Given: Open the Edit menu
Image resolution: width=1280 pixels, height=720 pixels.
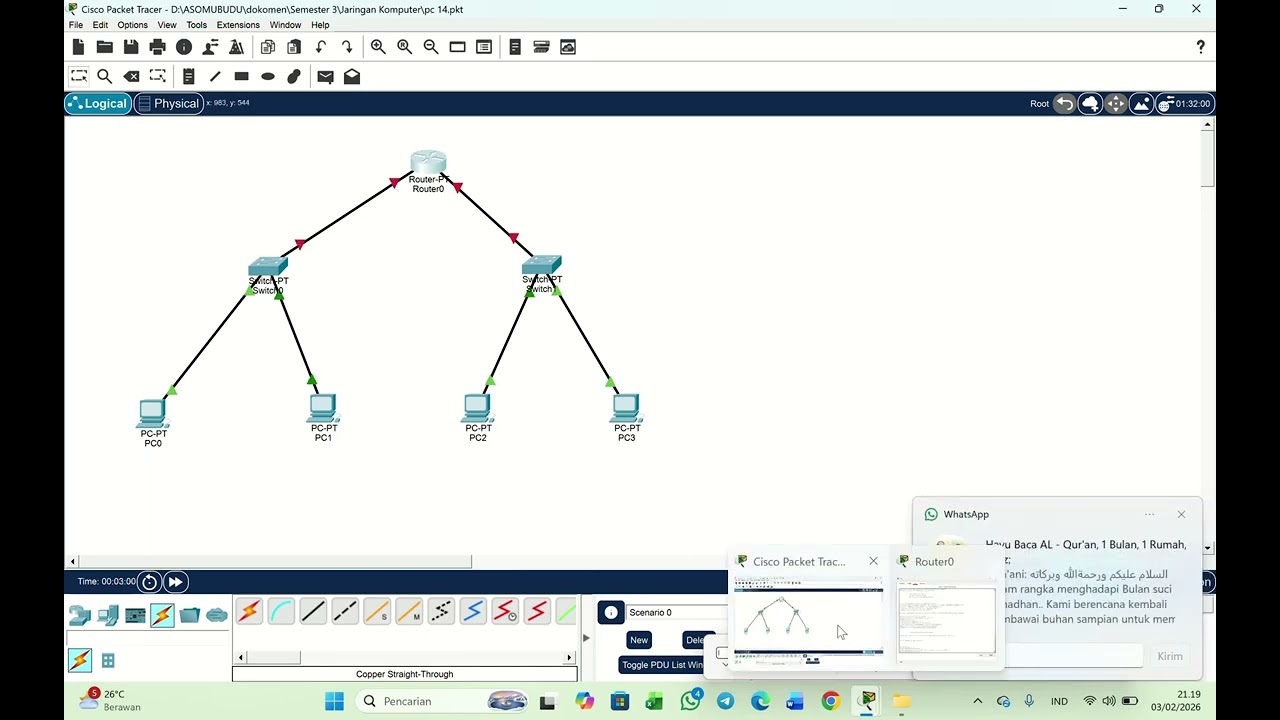Looking at the screenshot, I should 101,25.
